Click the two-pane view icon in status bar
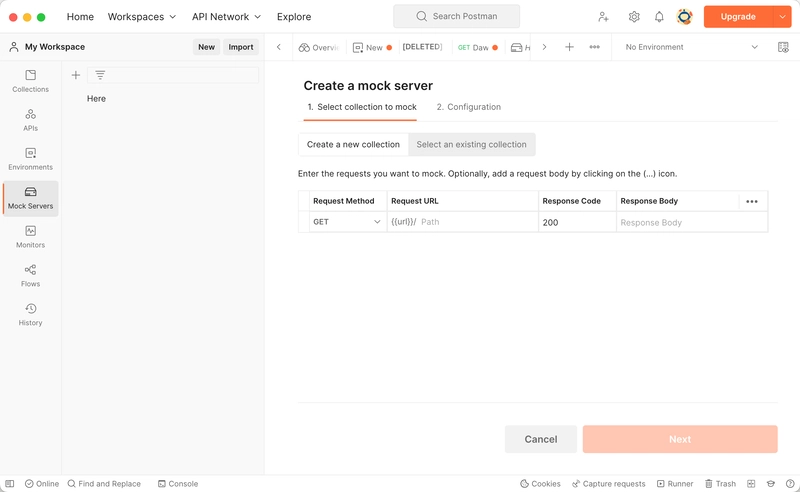The image size is (800, 492). pyautogui.click(x=751, y=484)
